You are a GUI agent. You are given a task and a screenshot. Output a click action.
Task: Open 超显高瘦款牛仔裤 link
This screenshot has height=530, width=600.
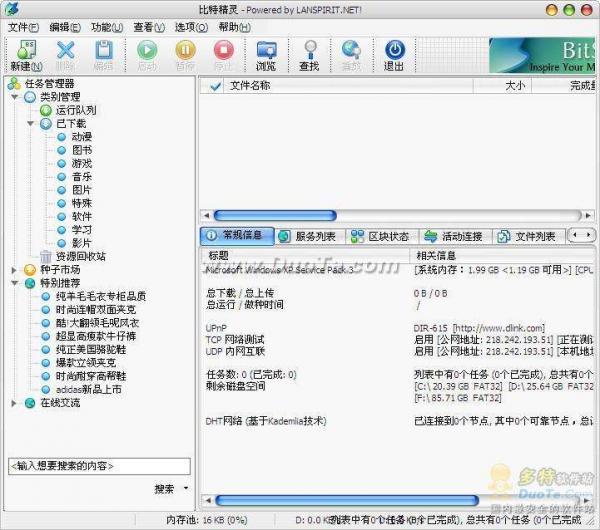point(96,336)
